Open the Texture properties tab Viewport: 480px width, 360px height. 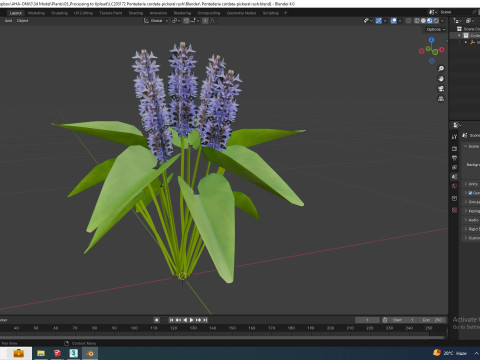[454, 210]
